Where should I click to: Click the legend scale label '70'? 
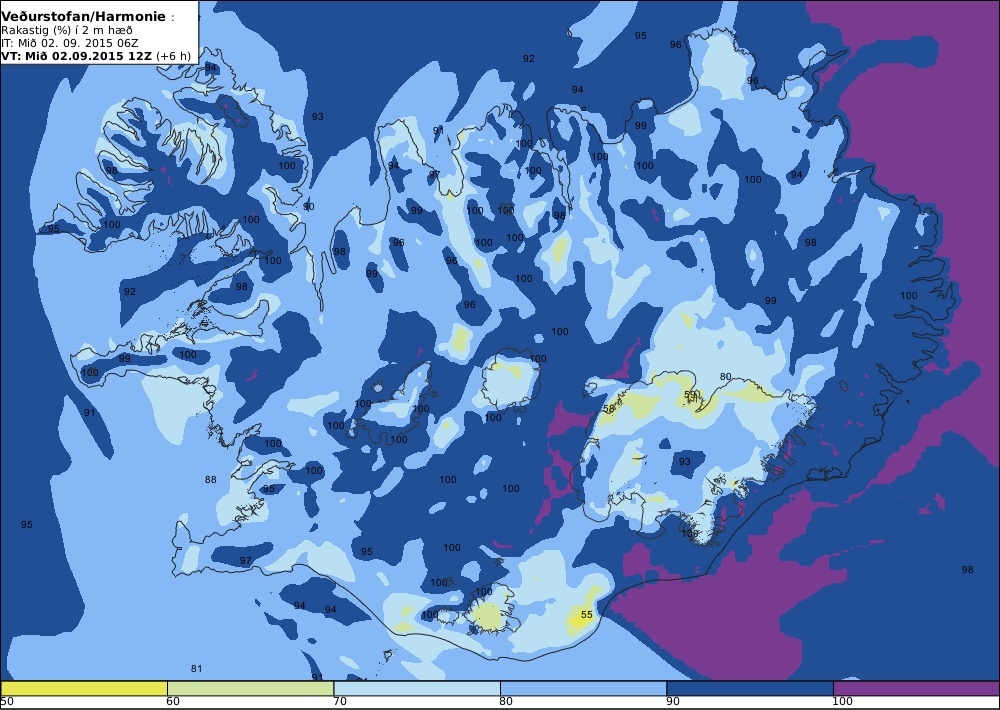[x=340, y=702]
